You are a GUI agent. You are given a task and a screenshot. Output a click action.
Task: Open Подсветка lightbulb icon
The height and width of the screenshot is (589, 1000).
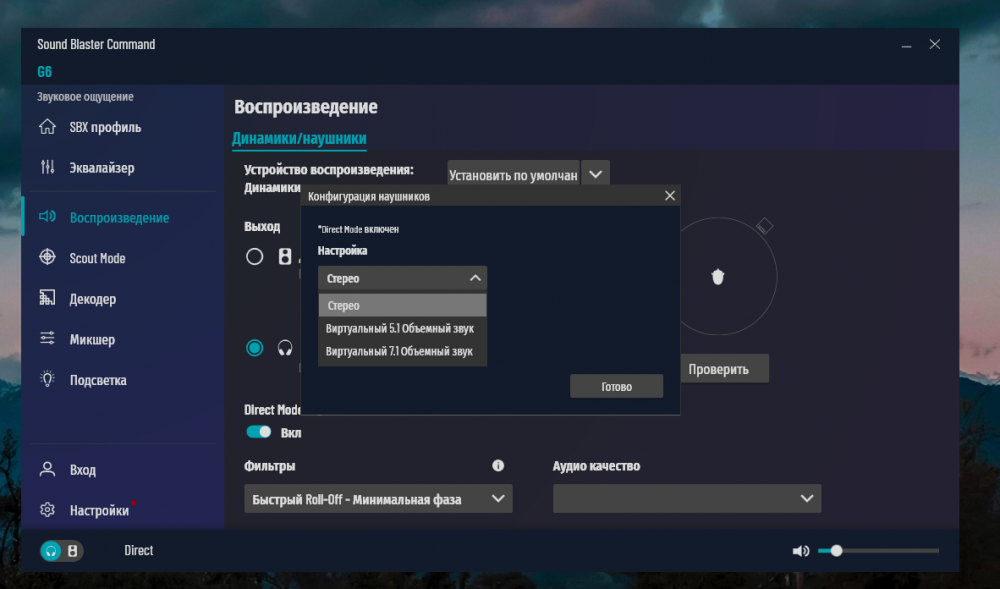47,380
